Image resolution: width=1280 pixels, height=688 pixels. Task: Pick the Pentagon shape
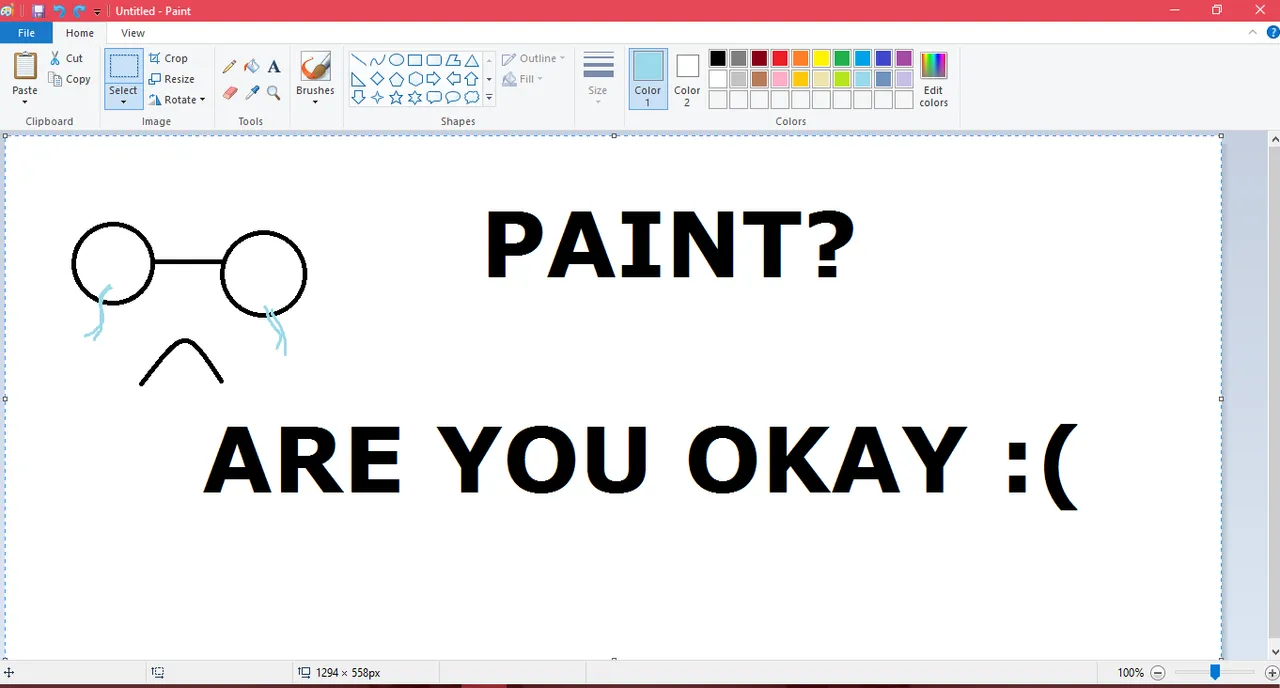[x=396, y=79]
